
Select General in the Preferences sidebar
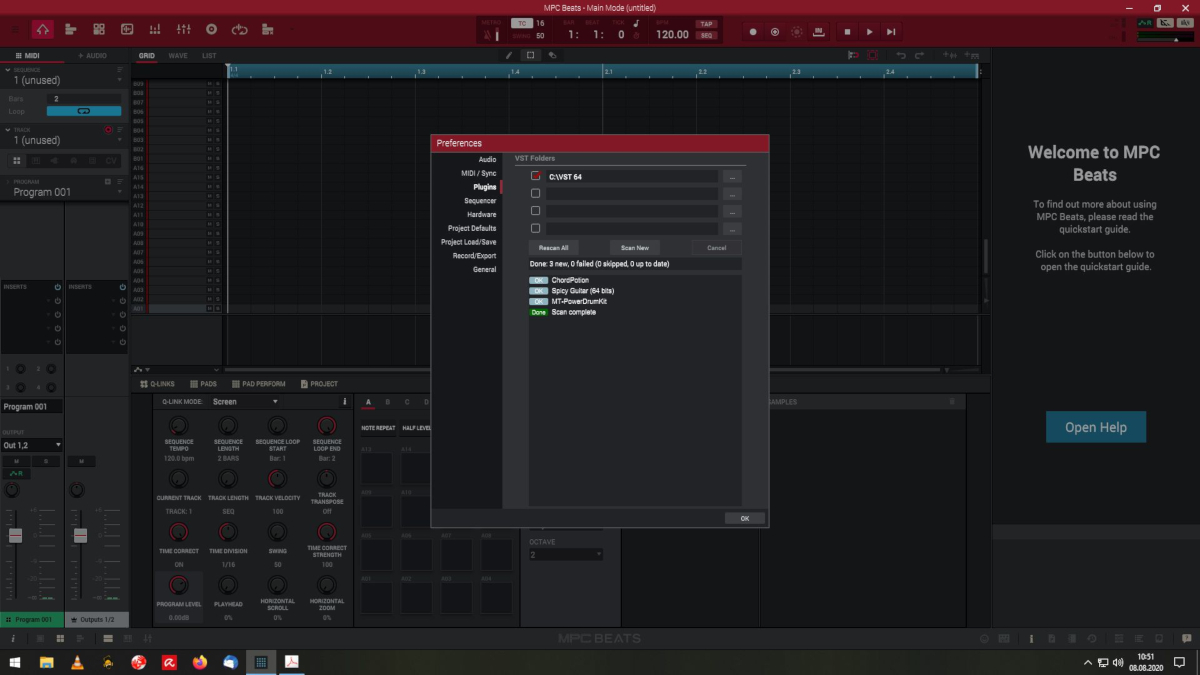click(x=485, y=270)
